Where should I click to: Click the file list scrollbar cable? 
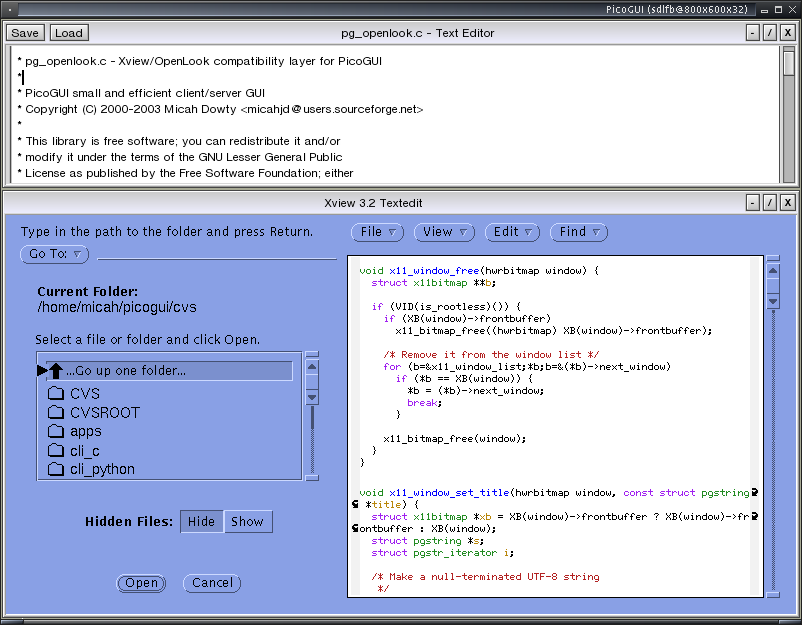(312, 440)
